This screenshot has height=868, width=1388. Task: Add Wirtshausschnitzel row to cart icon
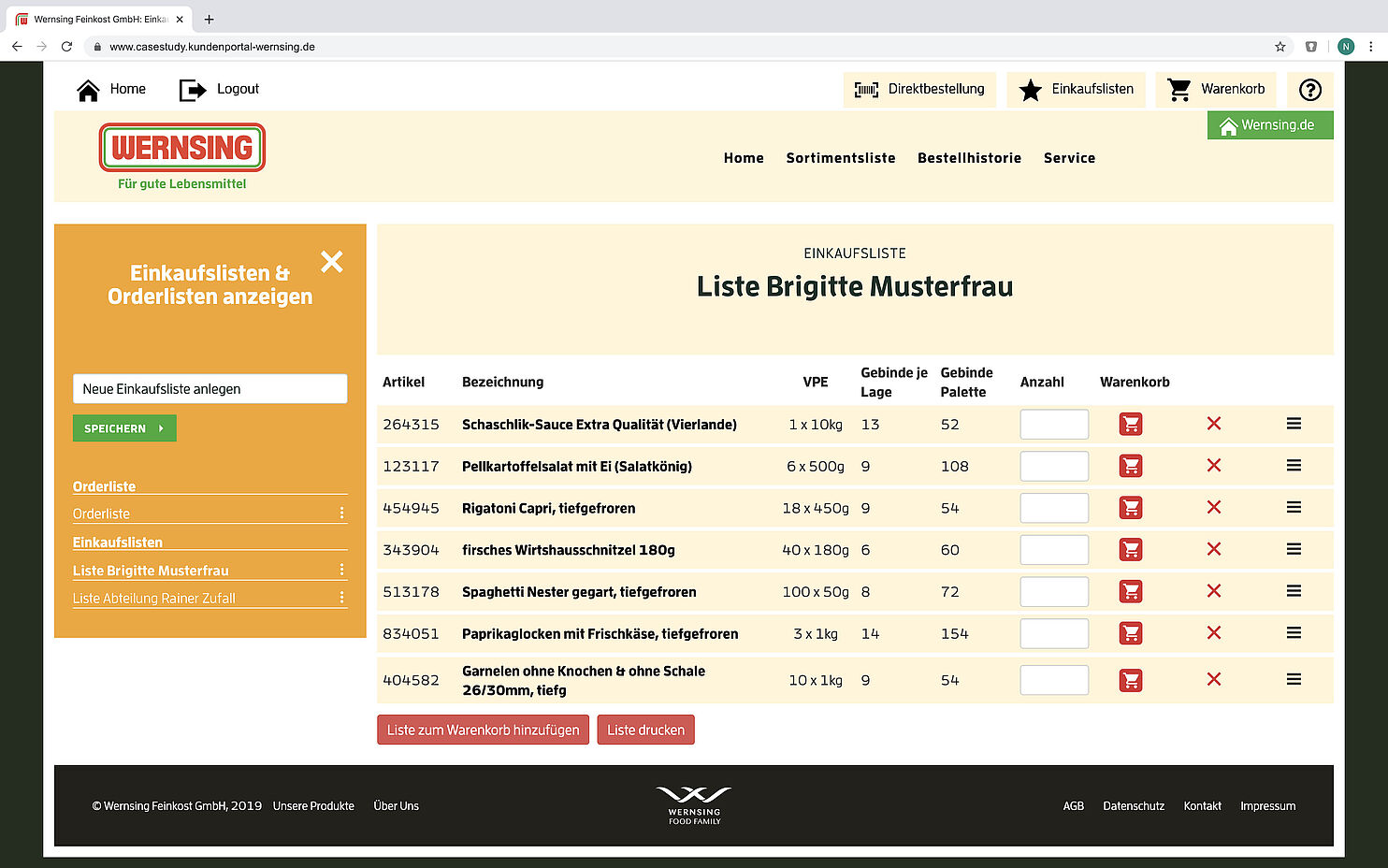click(1131, 550)
